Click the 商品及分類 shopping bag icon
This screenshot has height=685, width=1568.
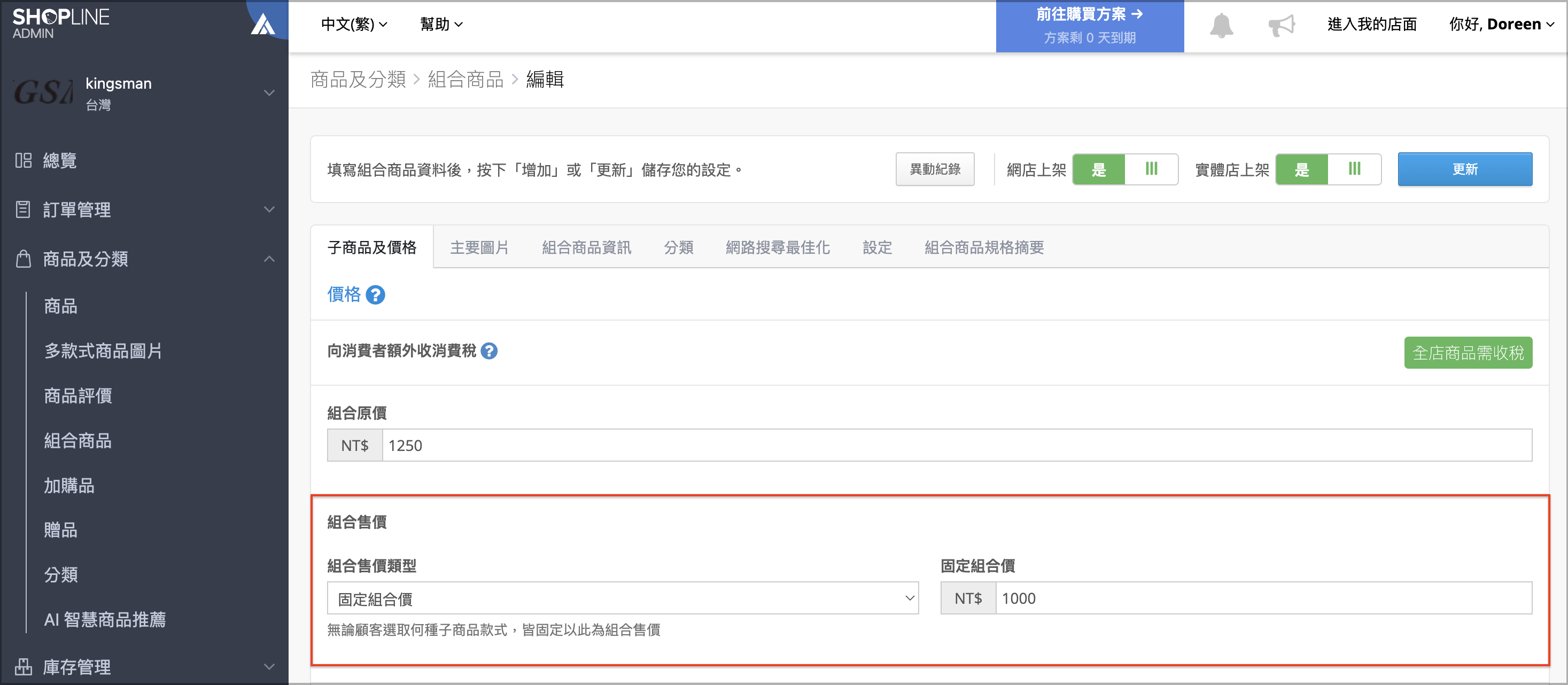coord(23,259)
